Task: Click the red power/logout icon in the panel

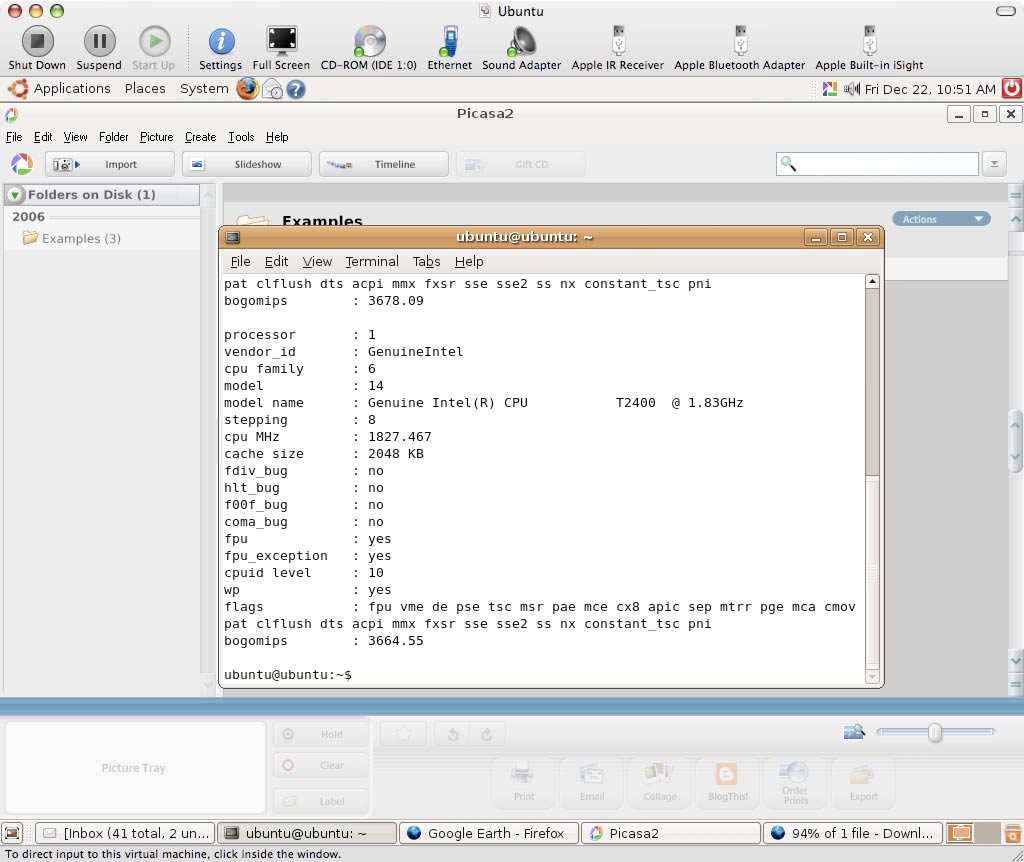Action: 1012,88
